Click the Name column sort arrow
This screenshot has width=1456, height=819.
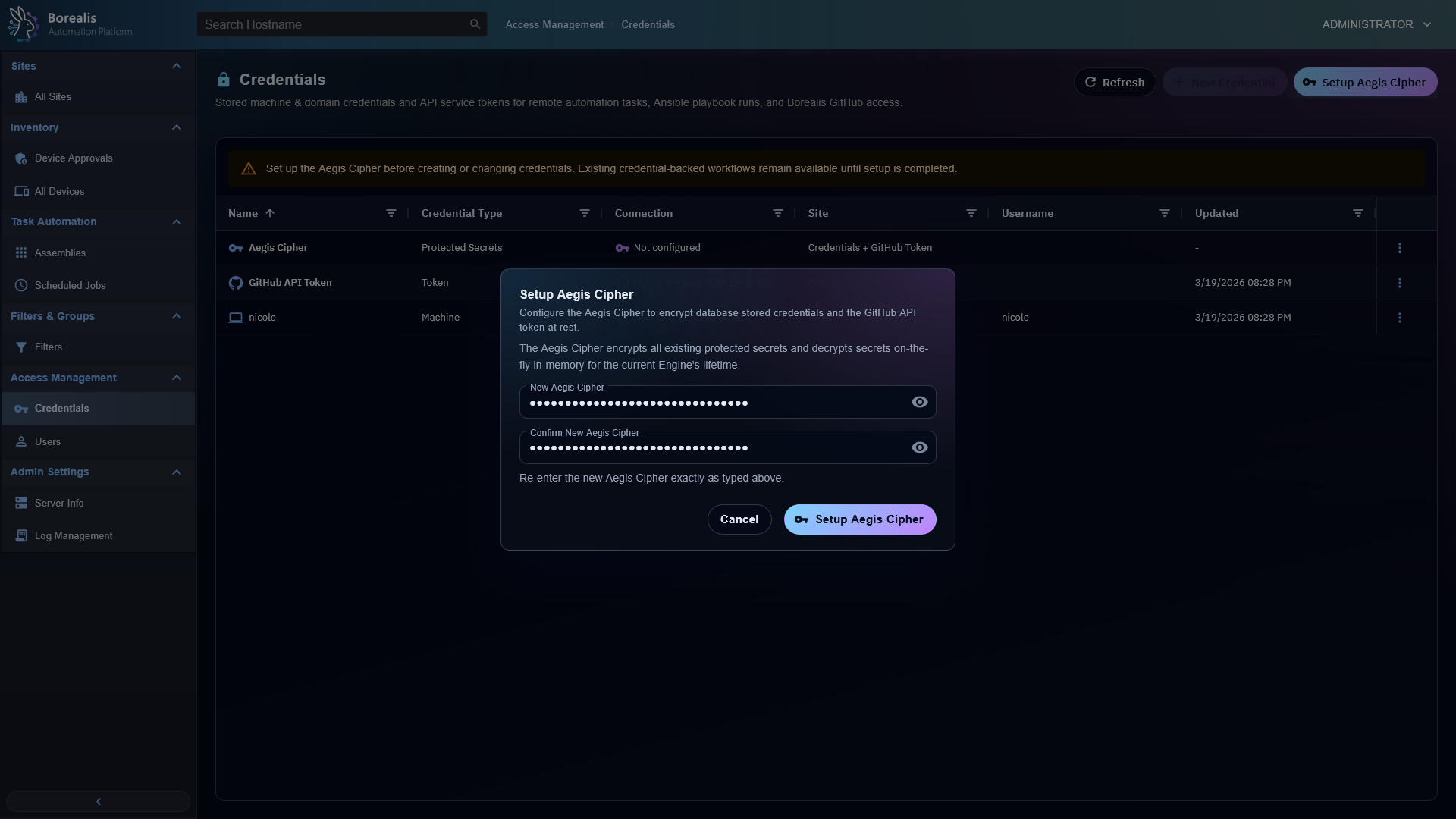tap(270, 213)
